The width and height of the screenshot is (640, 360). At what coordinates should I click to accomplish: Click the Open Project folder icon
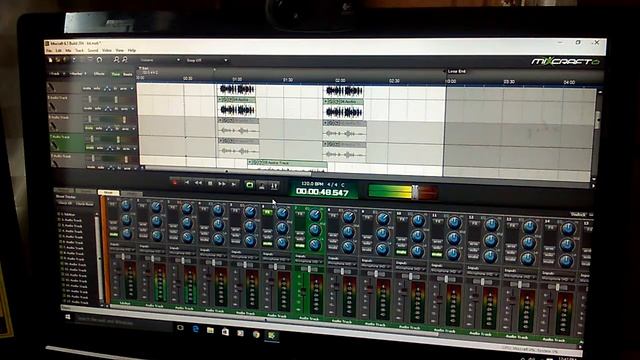click(58, 60)
